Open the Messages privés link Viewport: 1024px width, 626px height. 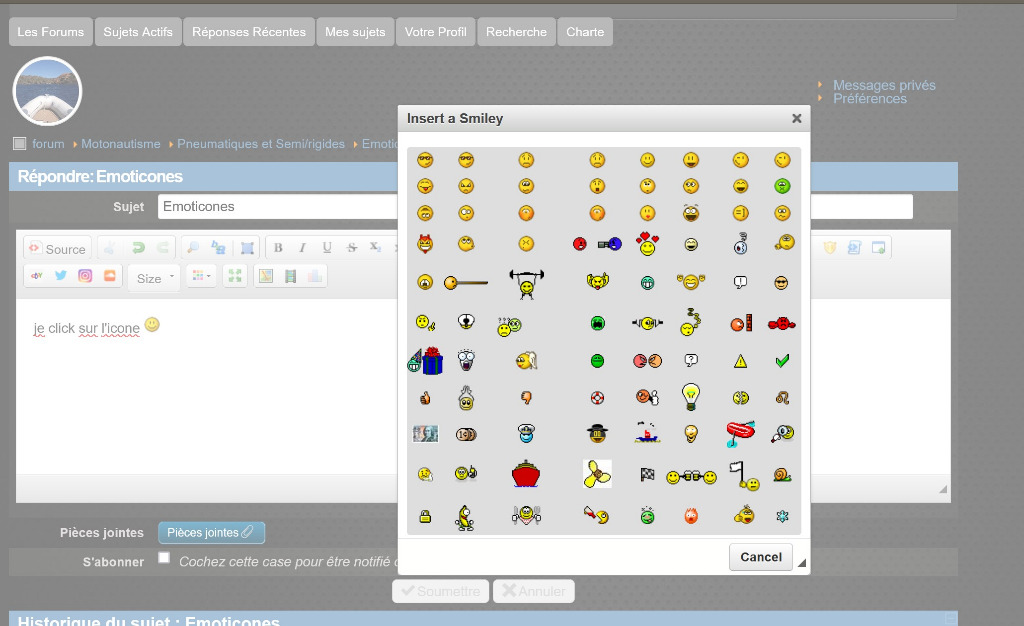pyautogui.click(x=884, y=85)
